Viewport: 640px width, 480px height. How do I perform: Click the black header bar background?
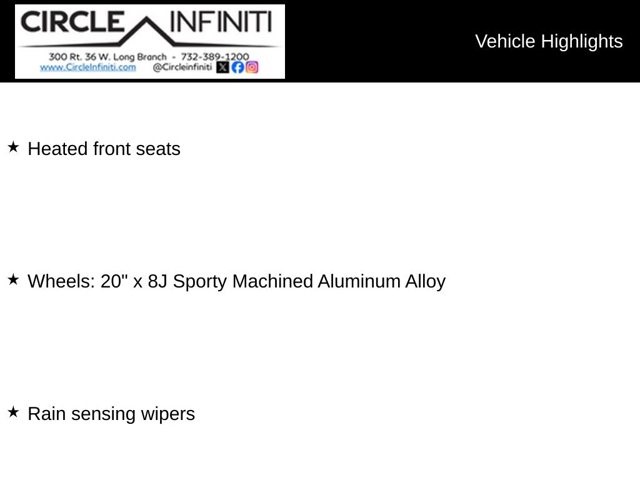380,41
